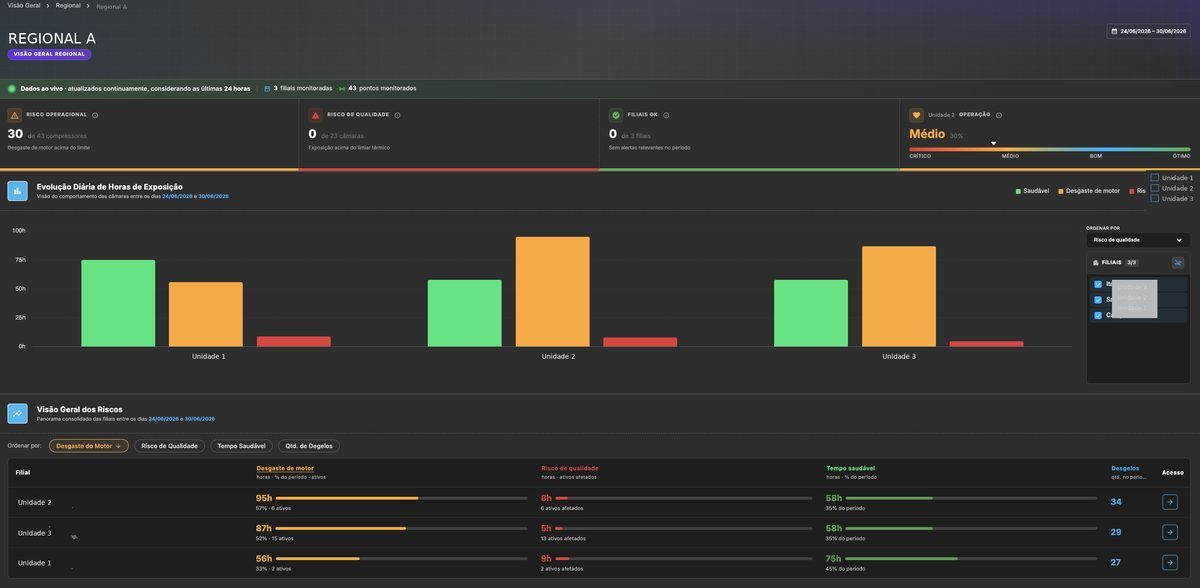1200x588 pixels.
Task: Click the Risco de qualidade column header
Action: pos(570,468)
